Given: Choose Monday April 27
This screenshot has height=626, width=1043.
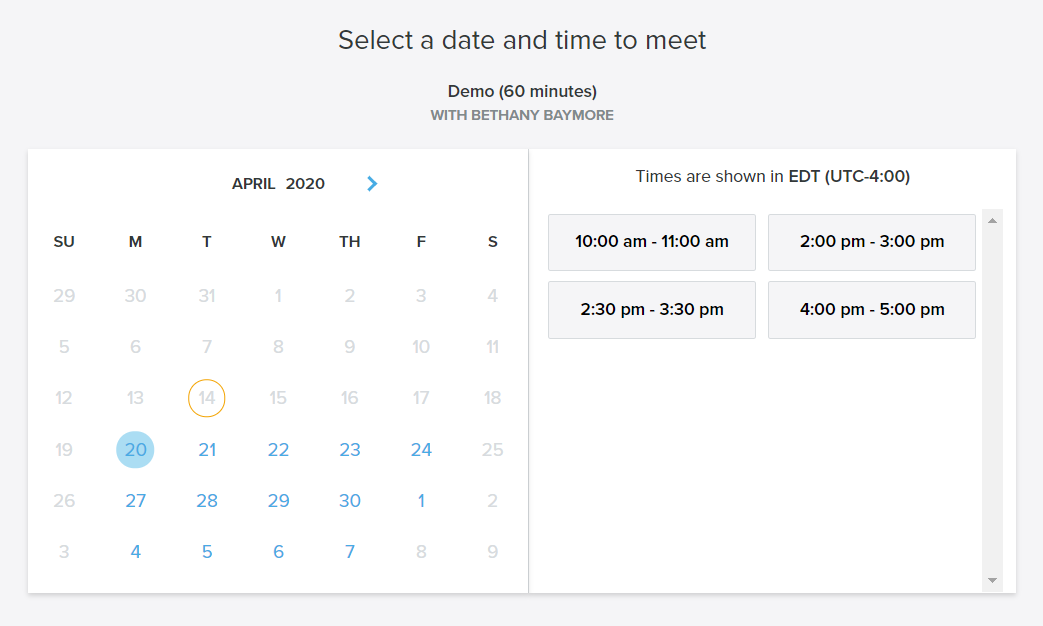Looking at the screenshot, I should click(135, 501).
